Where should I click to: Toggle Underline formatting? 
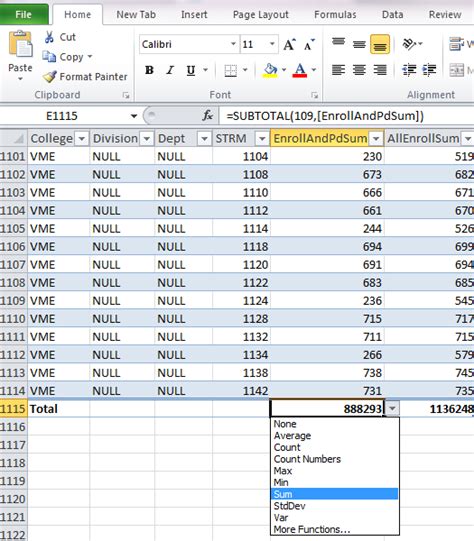point(191,70)
